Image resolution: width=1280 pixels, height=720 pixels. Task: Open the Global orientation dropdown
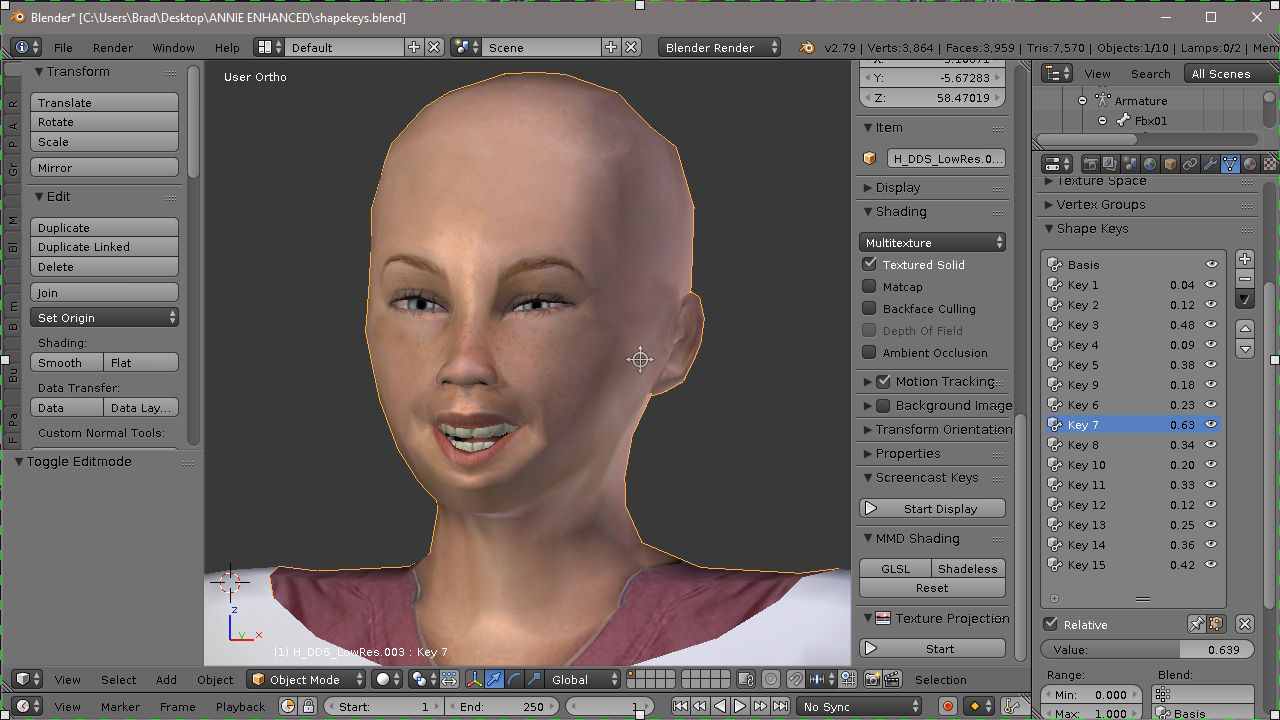(x=584, y=680)
